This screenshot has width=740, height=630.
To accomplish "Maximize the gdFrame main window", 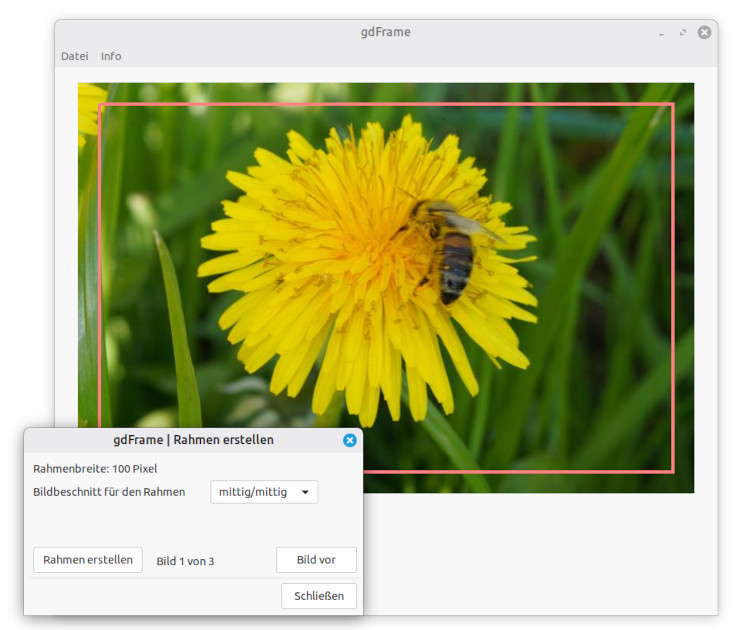I will (x=683, y=33).
